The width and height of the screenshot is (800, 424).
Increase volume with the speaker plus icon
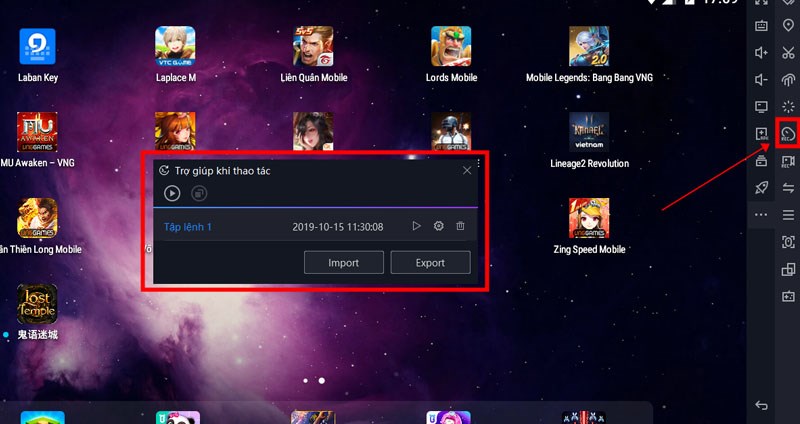point(761,53)
